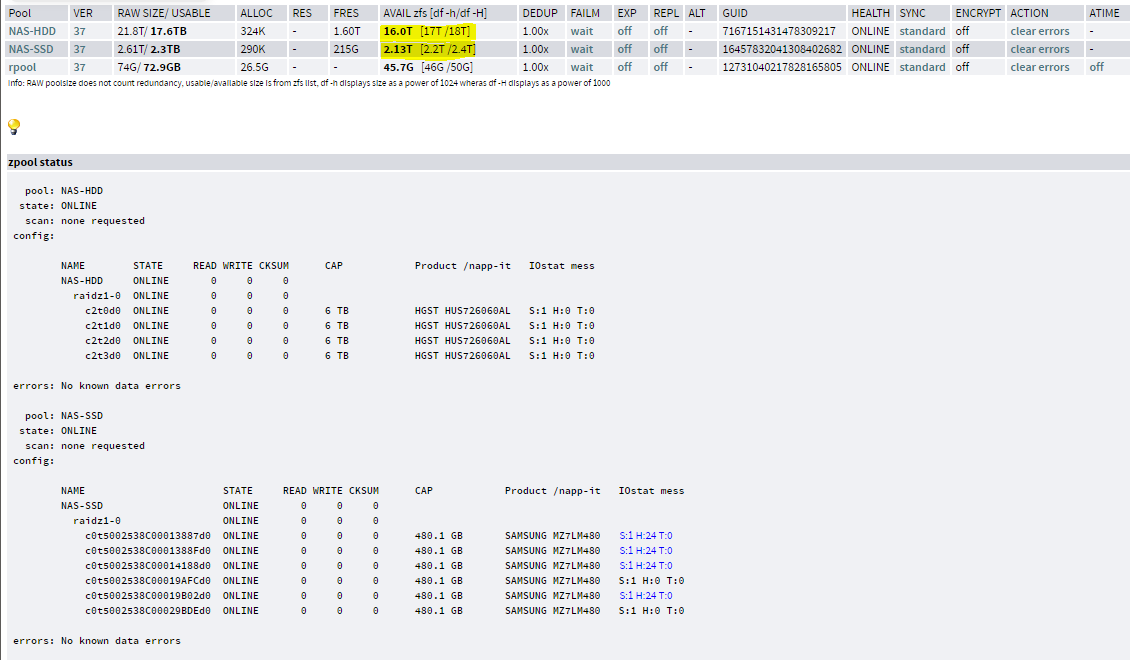This screenshot has width=1130, height=660.
Task: Click clear errors for NAS-HDD
Action: (1039, 31)
